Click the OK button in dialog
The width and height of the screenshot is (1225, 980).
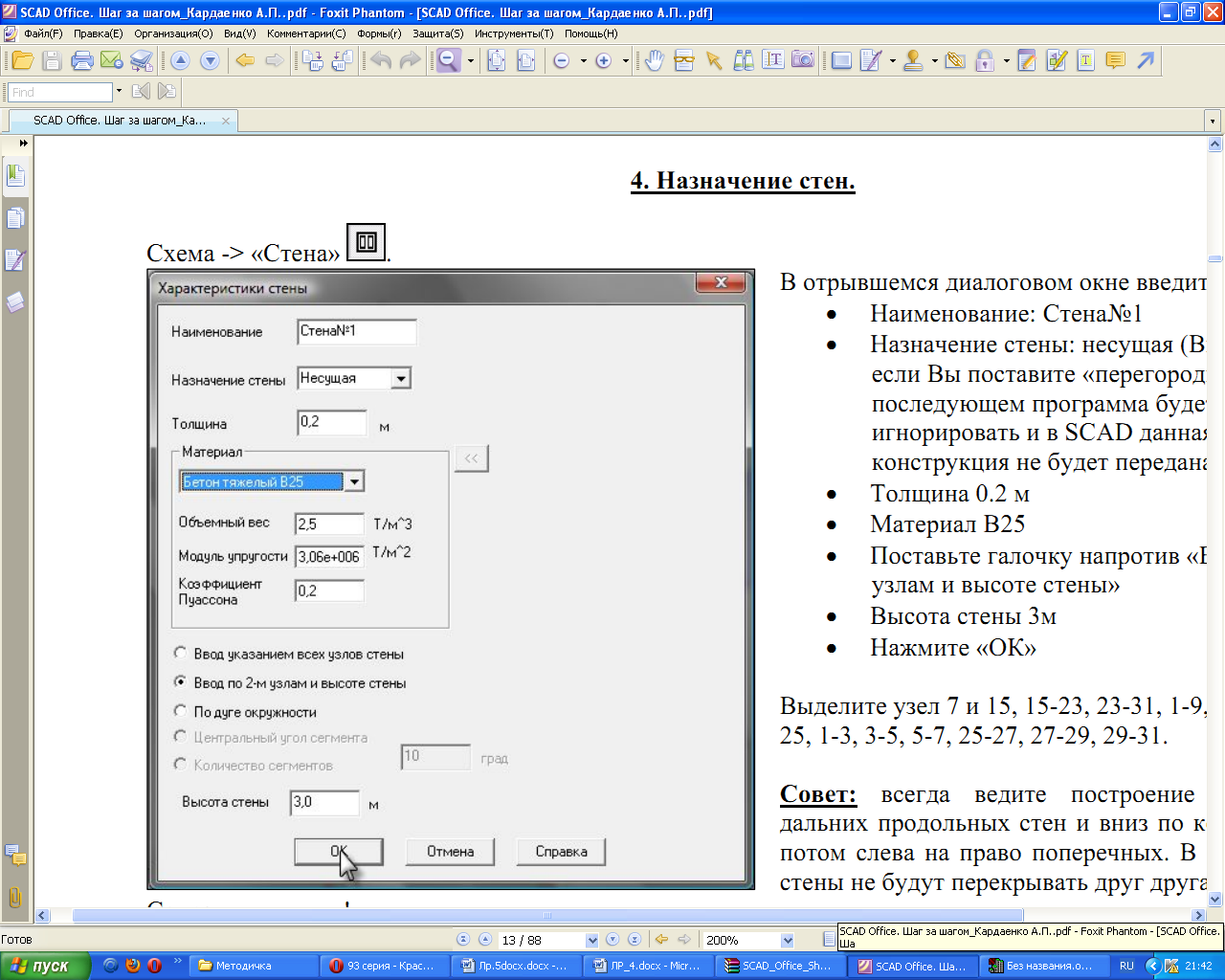click(x=339, y=852)
